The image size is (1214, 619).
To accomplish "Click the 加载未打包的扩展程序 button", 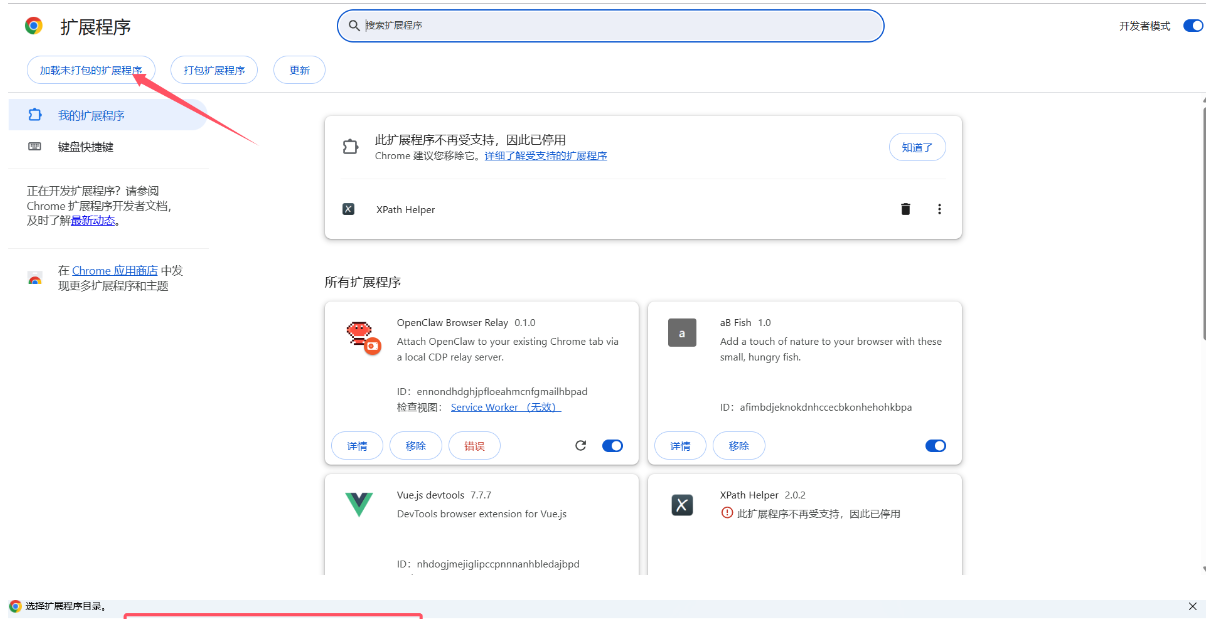I will point(91,70).
